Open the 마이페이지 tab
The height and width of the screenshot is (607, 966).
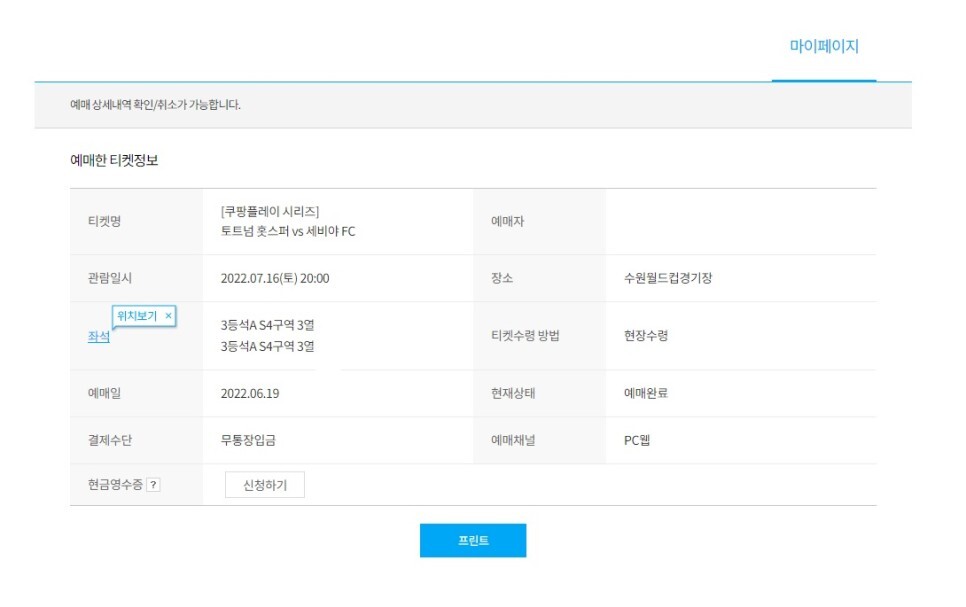(824, 46)
